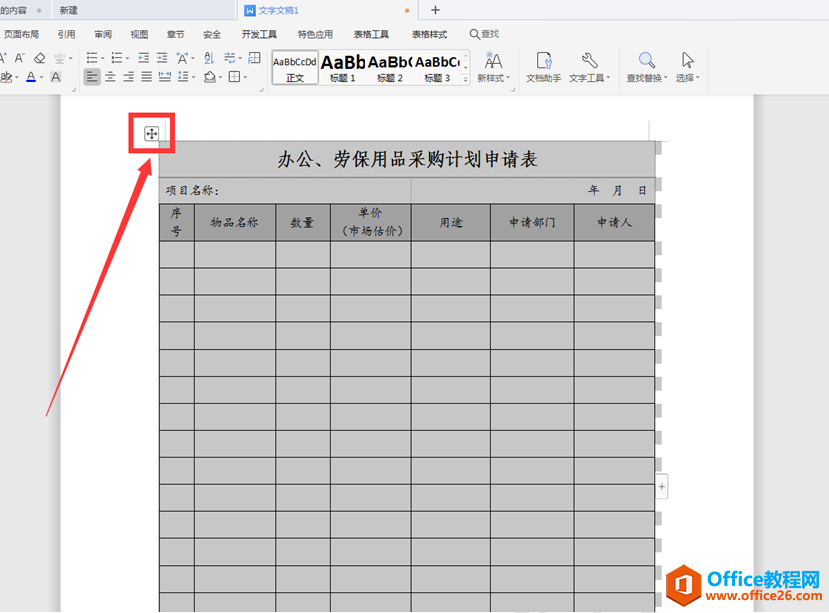Open the 特色应用 tab

click(x=315, y=34)
